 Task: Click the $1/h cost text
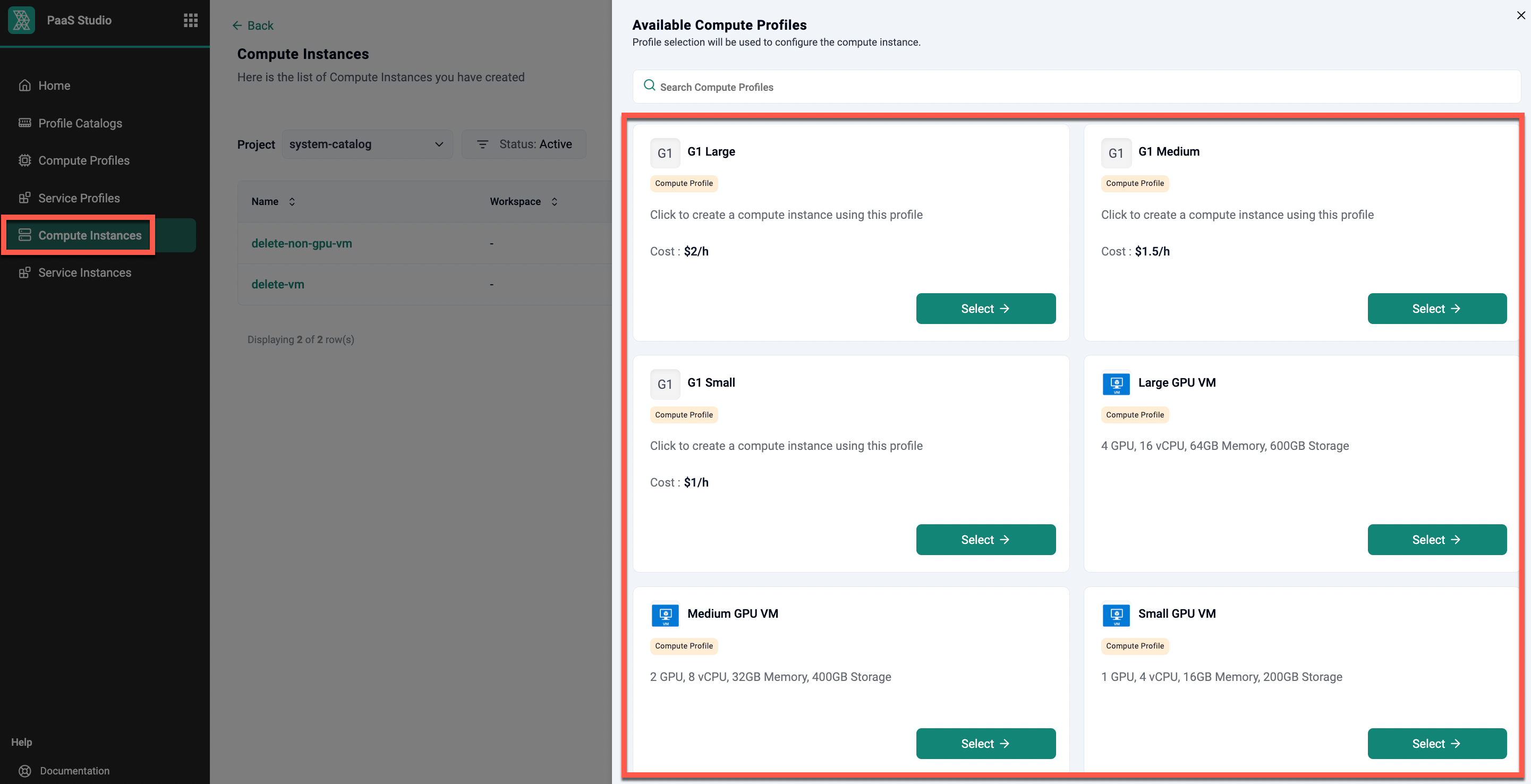coord(696,483)
